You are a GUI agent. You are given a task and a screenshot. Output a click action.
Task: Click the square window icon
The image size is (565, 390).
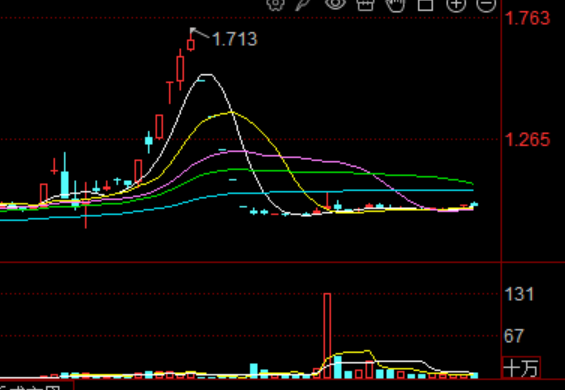(426, 5)
